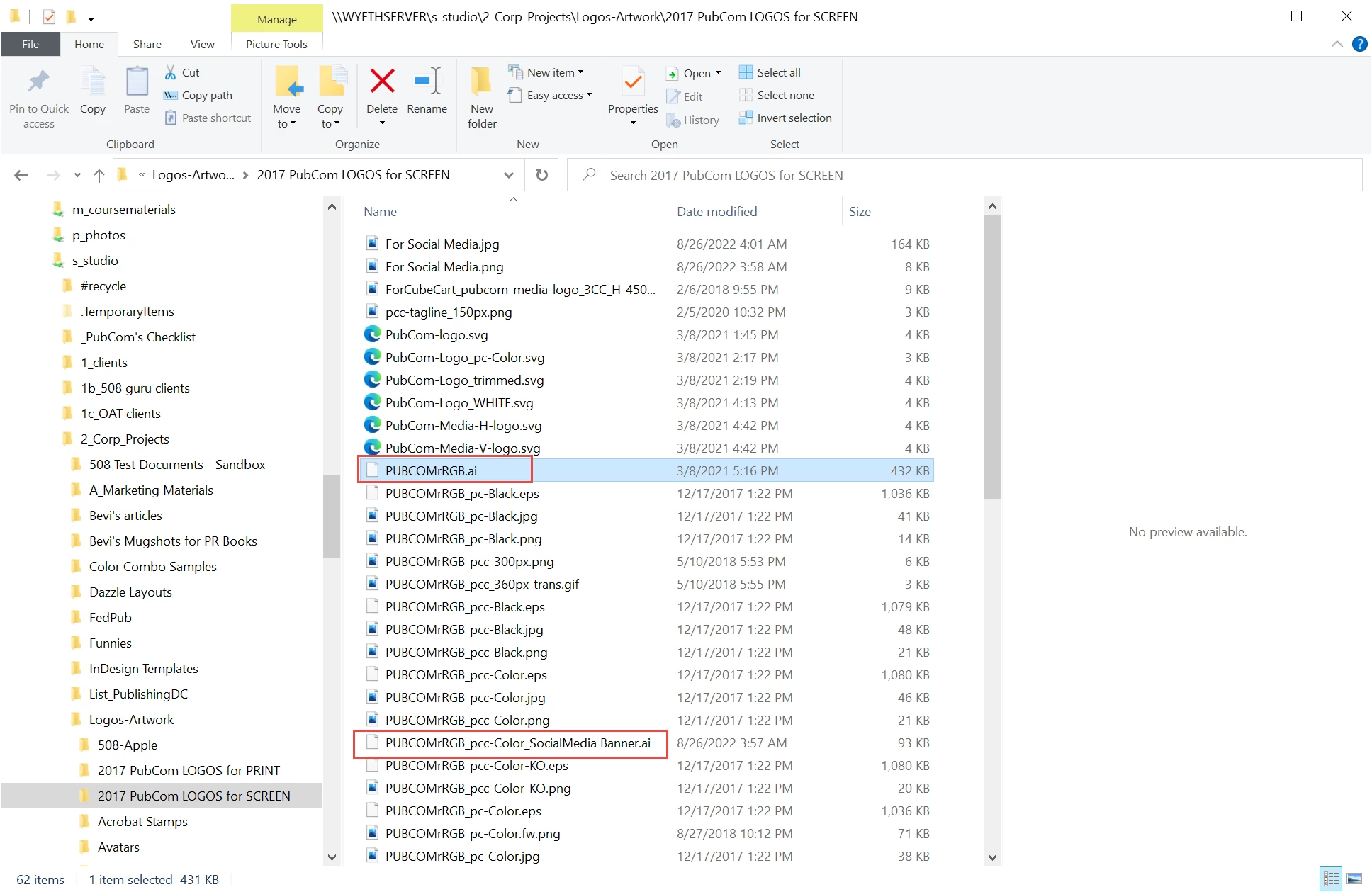Click the Delete red X icon
The width and height of the screenshot is (1372, 892).
tap(382, 82)
